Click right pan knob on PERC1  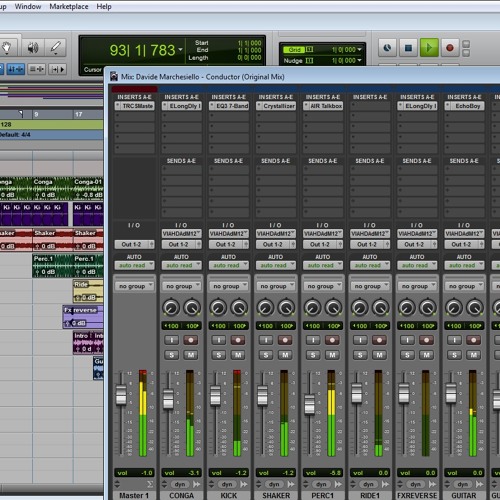[334, 308]
